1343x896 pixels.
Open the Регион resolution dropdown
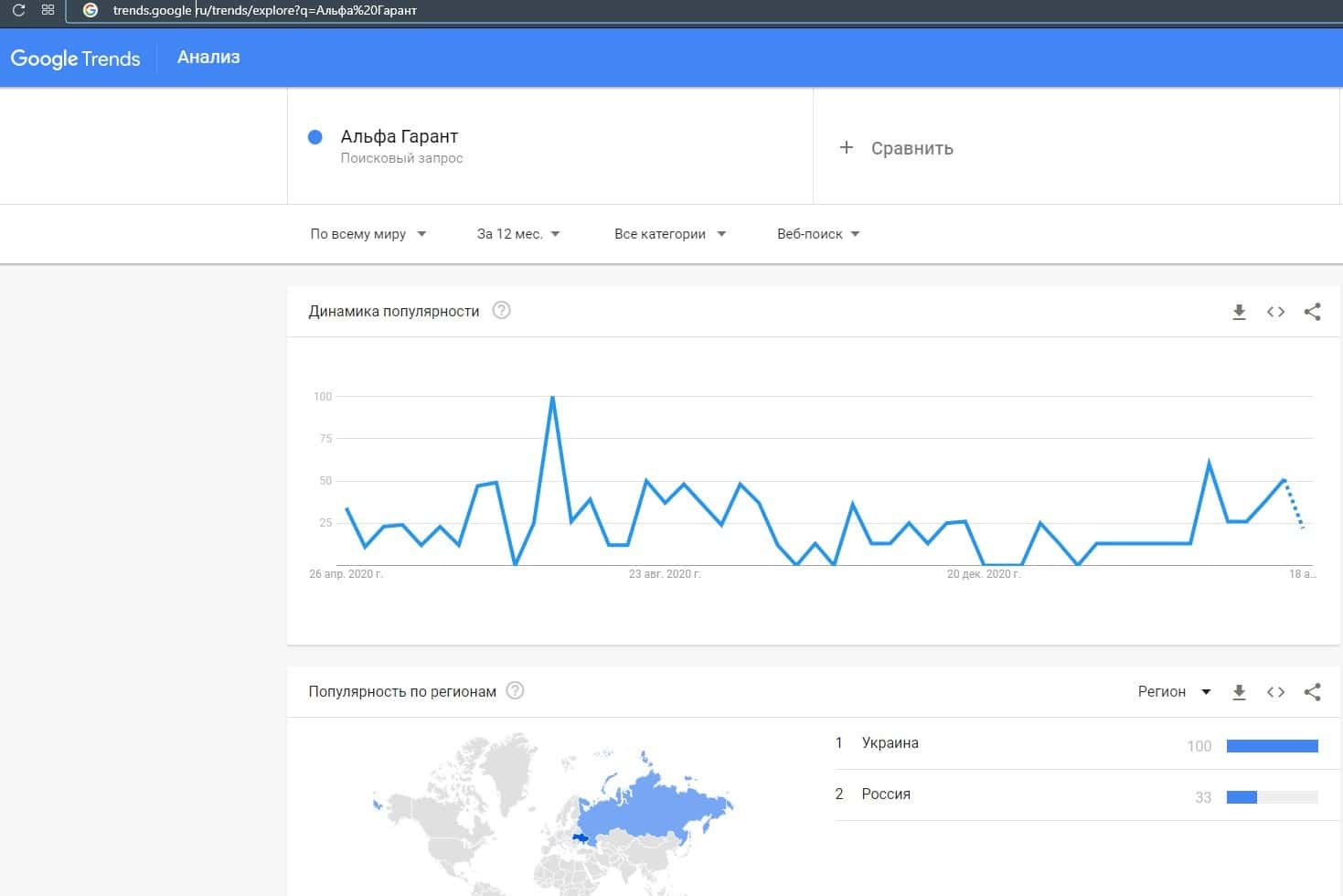[1174, 692]
